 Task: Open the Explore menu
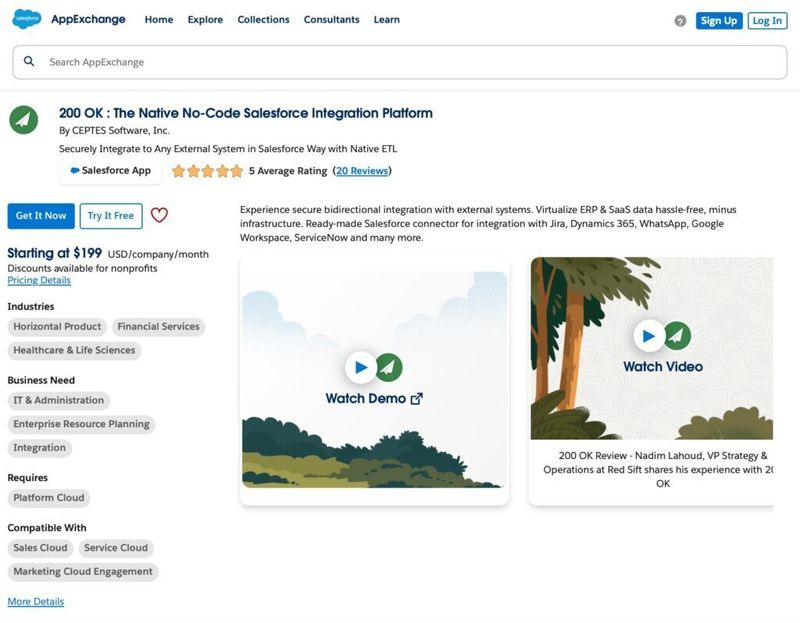(x=205, y=19)
